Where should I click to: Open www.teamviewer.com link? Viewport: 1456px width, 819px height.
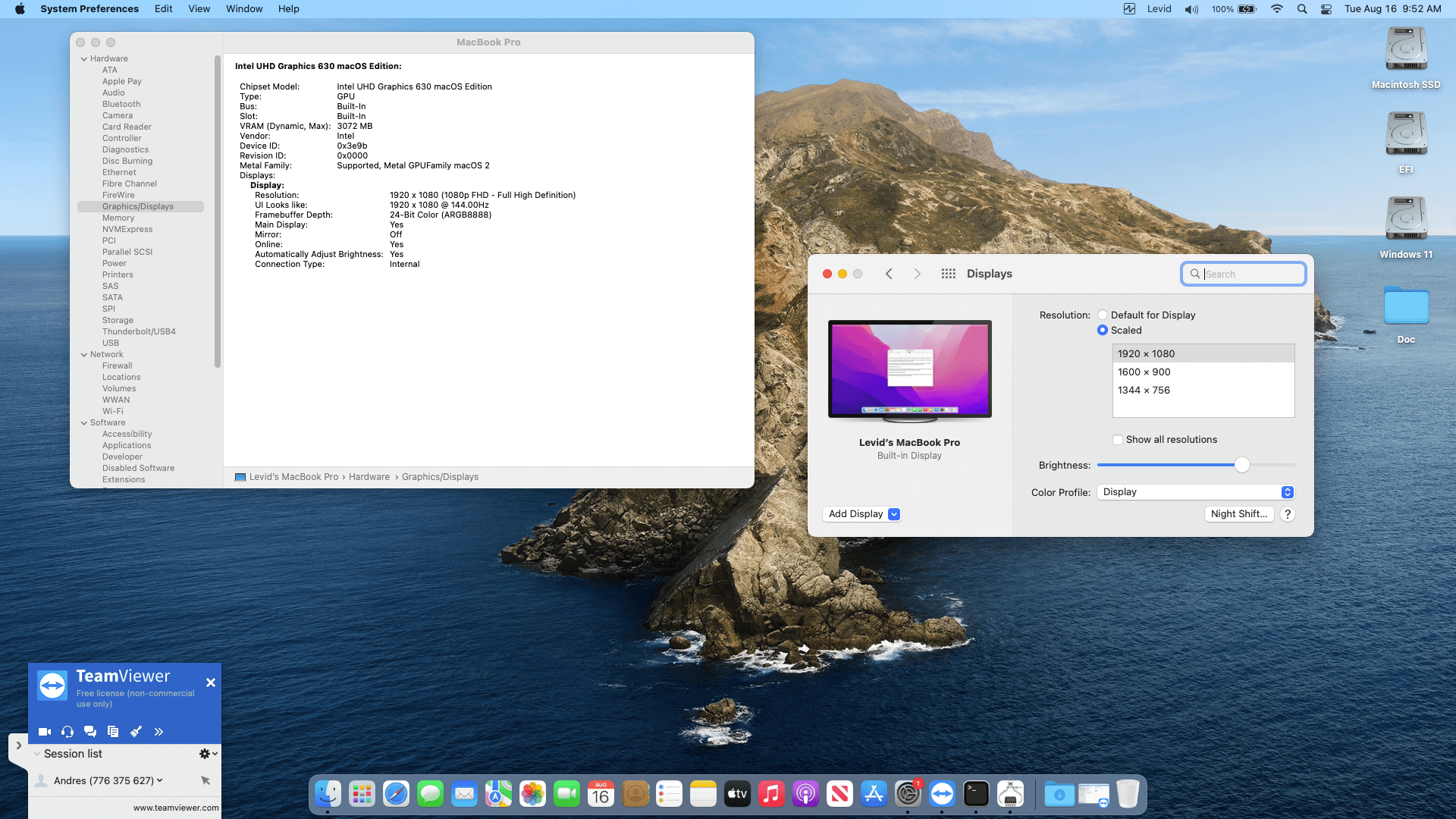pos(176,808)
